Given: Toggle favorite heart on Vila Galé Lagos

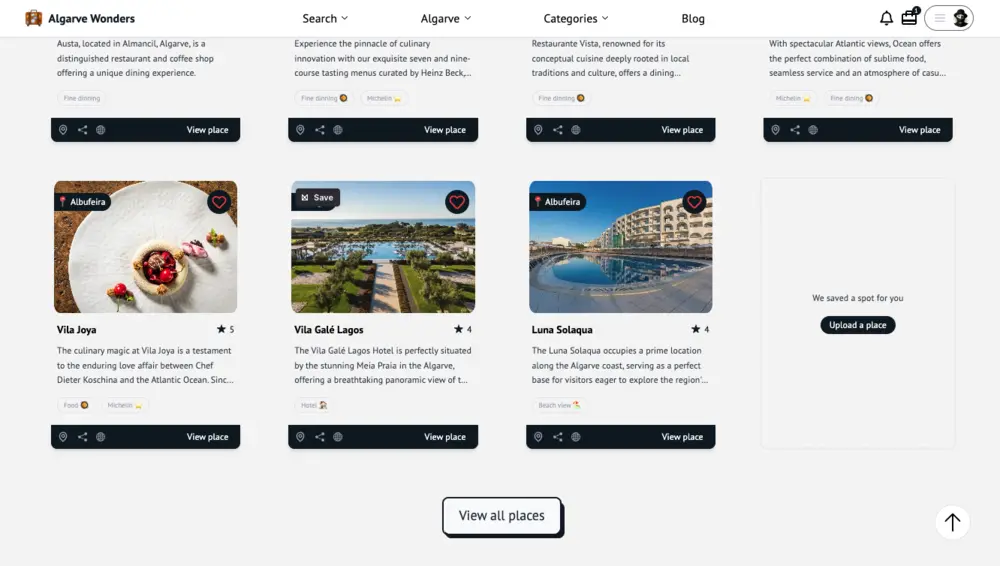Looking at the screenshot, I should click(x=457, y=202).
